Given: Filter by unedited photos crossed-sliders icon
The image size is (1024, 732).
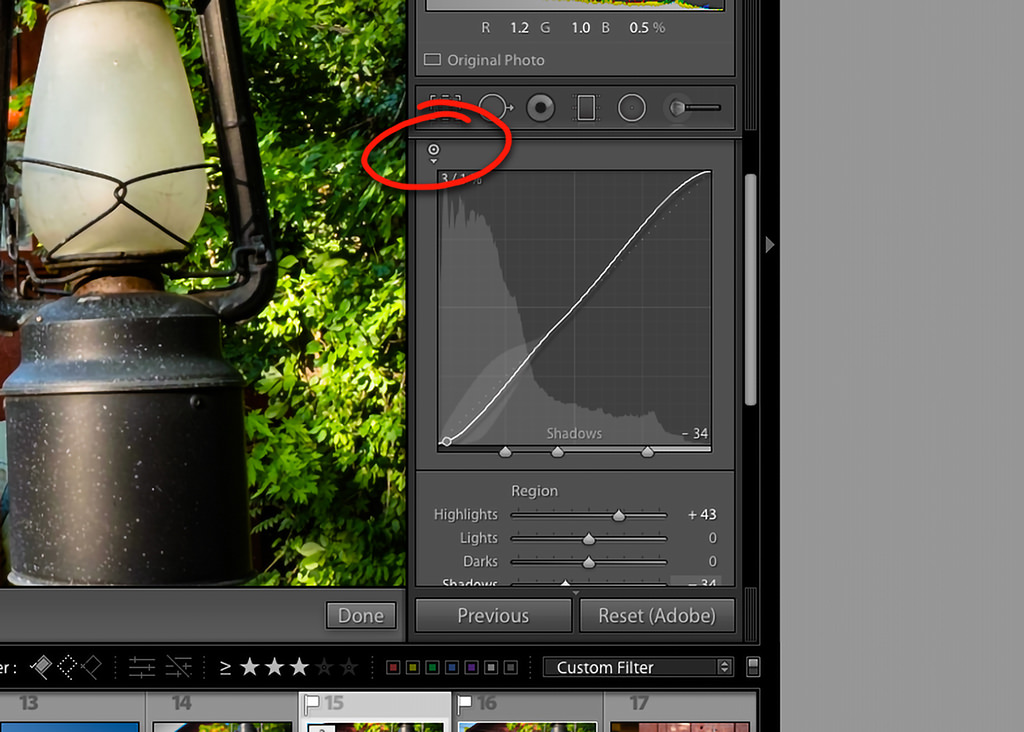Looking at the screenshot, I should (x=178, y=667).
